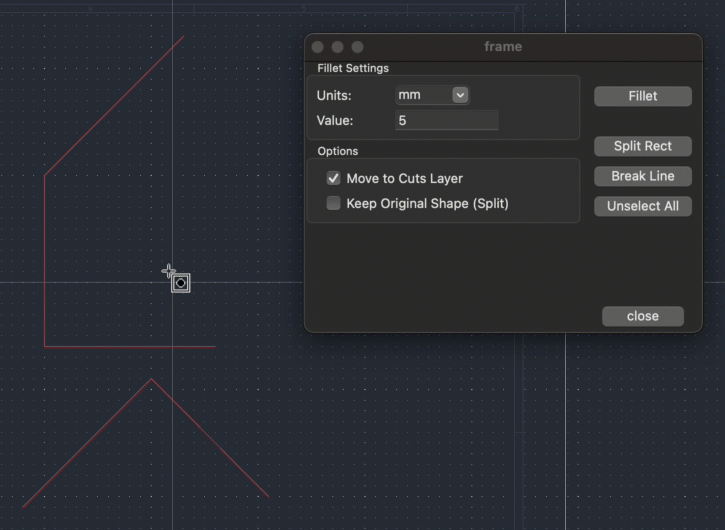
Task: Enable Keep Original Shape (Split) checkbox
Action: 333,203
